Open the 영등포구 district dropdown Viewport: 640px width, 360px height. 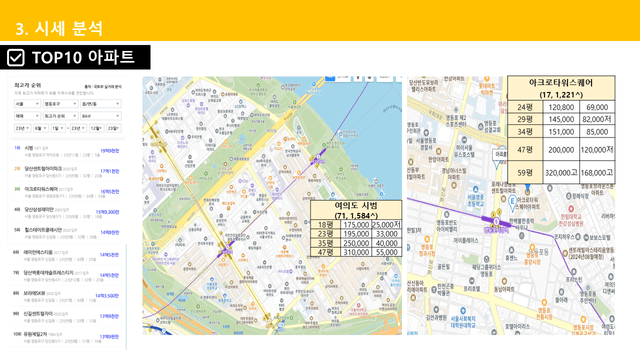tap(60, 104)
